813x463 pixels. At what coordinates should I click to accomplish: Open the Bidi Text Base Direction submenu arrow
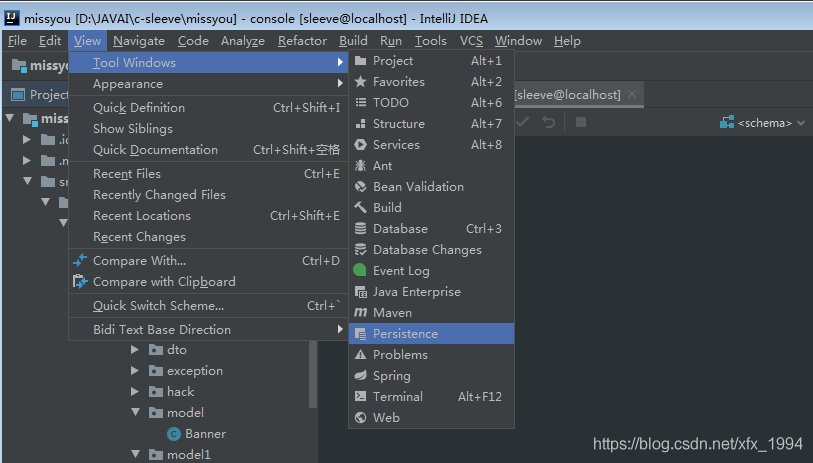pos(340,329)
